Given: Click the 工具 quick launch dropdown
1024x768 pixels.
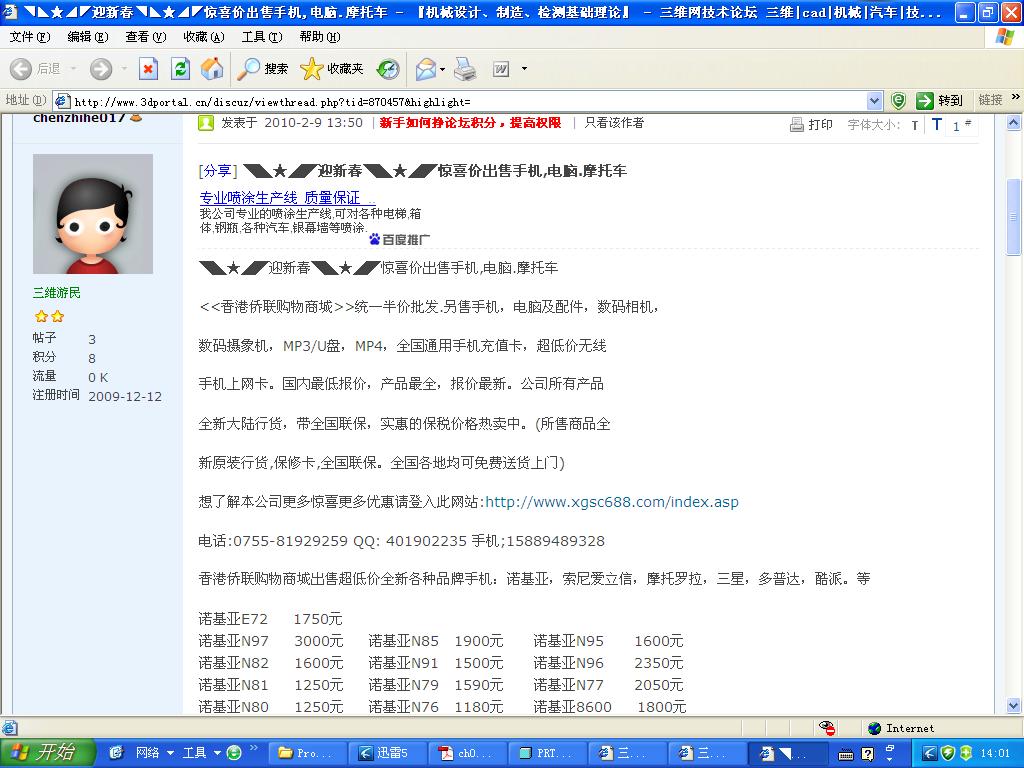Looking at the screenshot, I should [200, 753].
